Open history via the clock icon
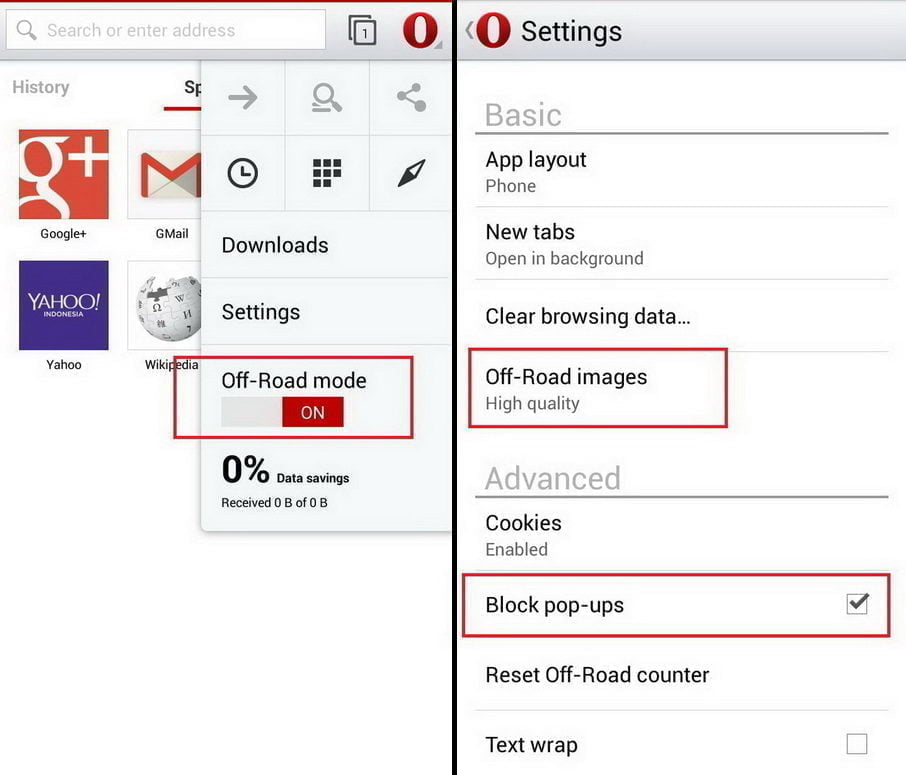 click(x=243, y=173)
